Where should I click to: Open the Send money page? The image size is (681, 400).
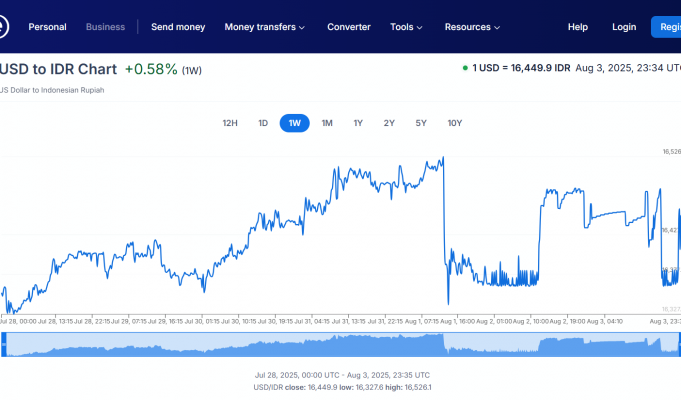pyautogui.click(x=178, y=27)
